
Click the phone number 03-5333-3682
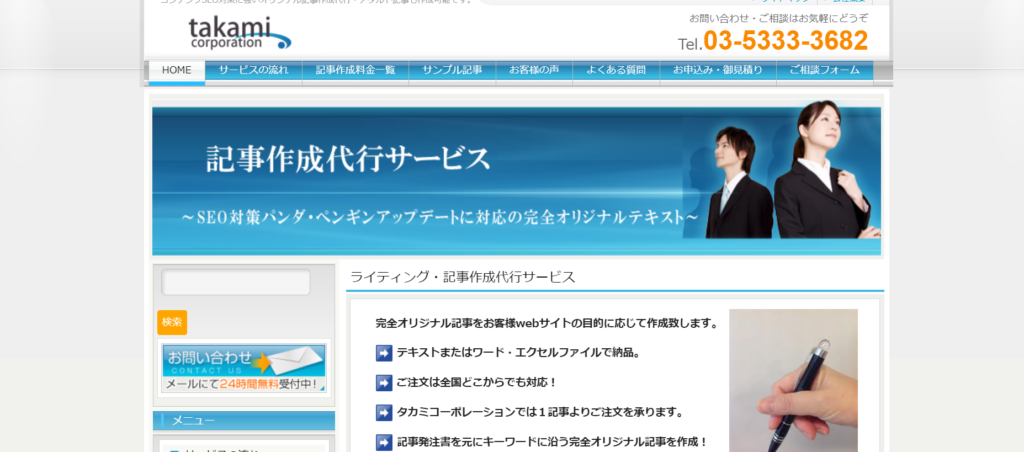coord(786,41)
